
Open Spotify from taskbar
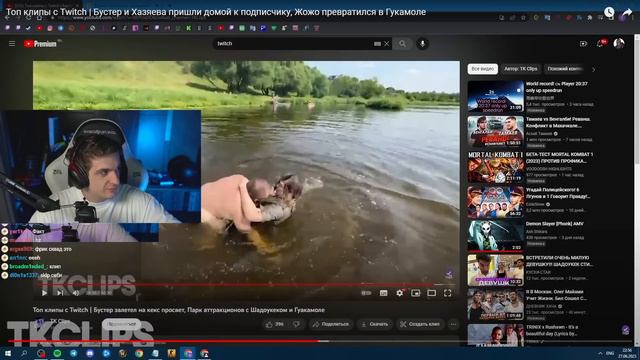pos(57,353)
